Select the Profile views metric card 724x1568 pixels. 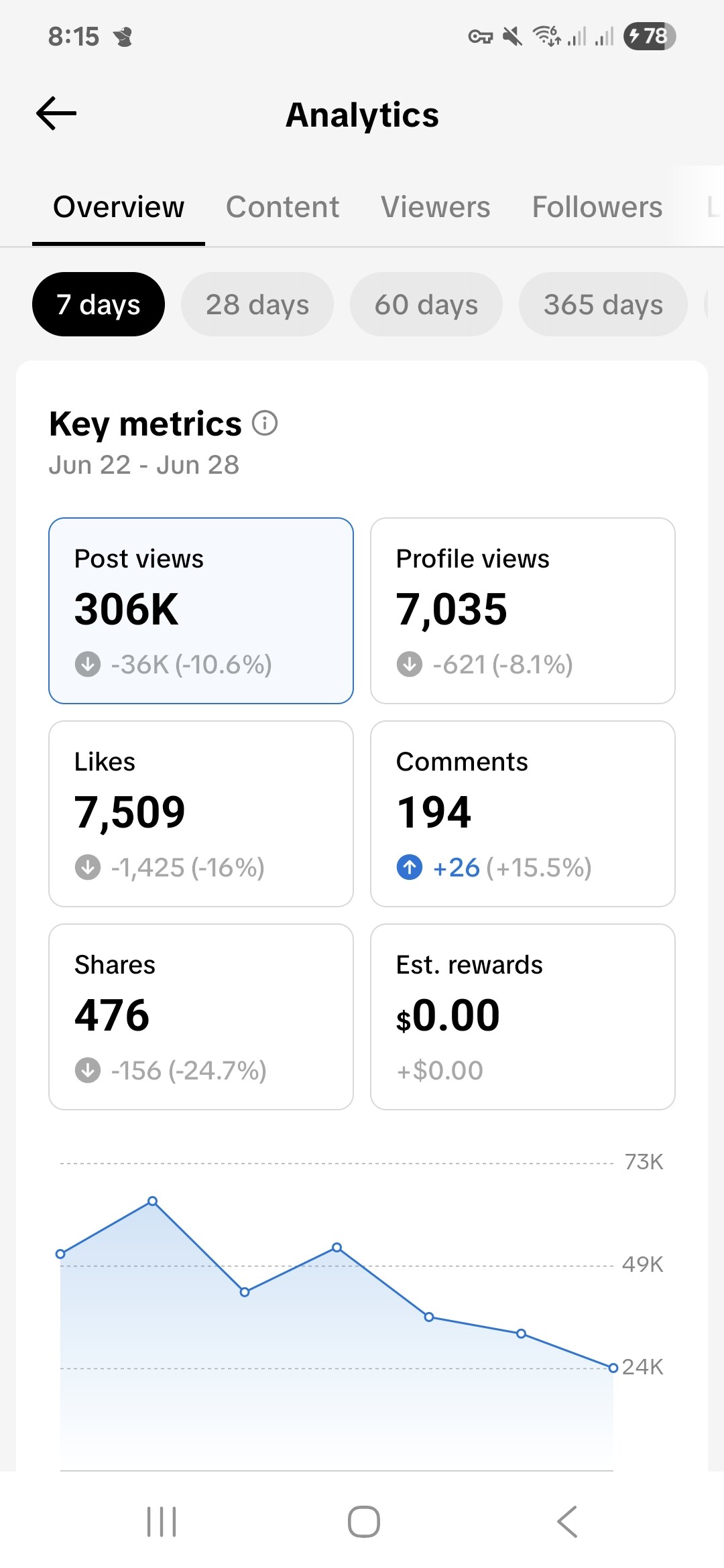pos(522,610)
